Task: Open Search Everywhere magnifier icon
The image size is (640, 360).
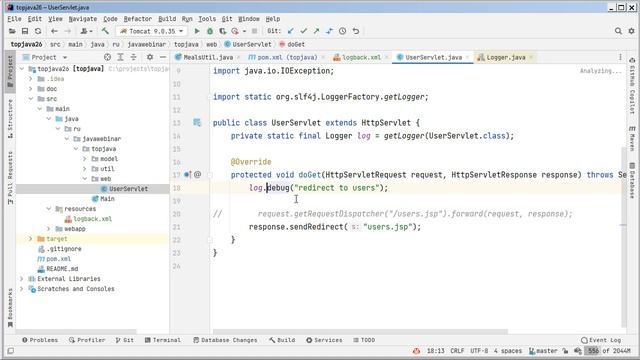Action: (x=618, y=31)
